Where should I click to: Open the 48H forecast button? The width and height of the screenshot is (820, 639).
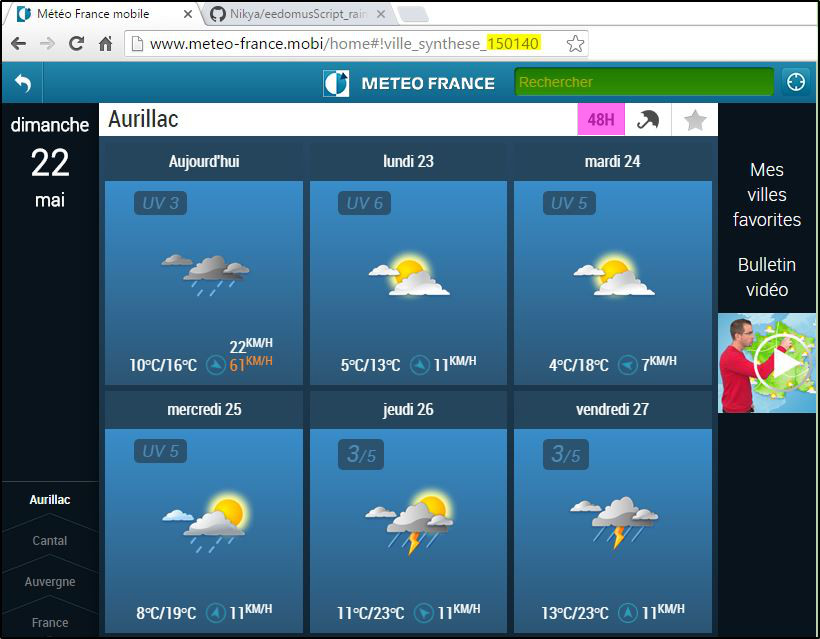tap(601, 120)
